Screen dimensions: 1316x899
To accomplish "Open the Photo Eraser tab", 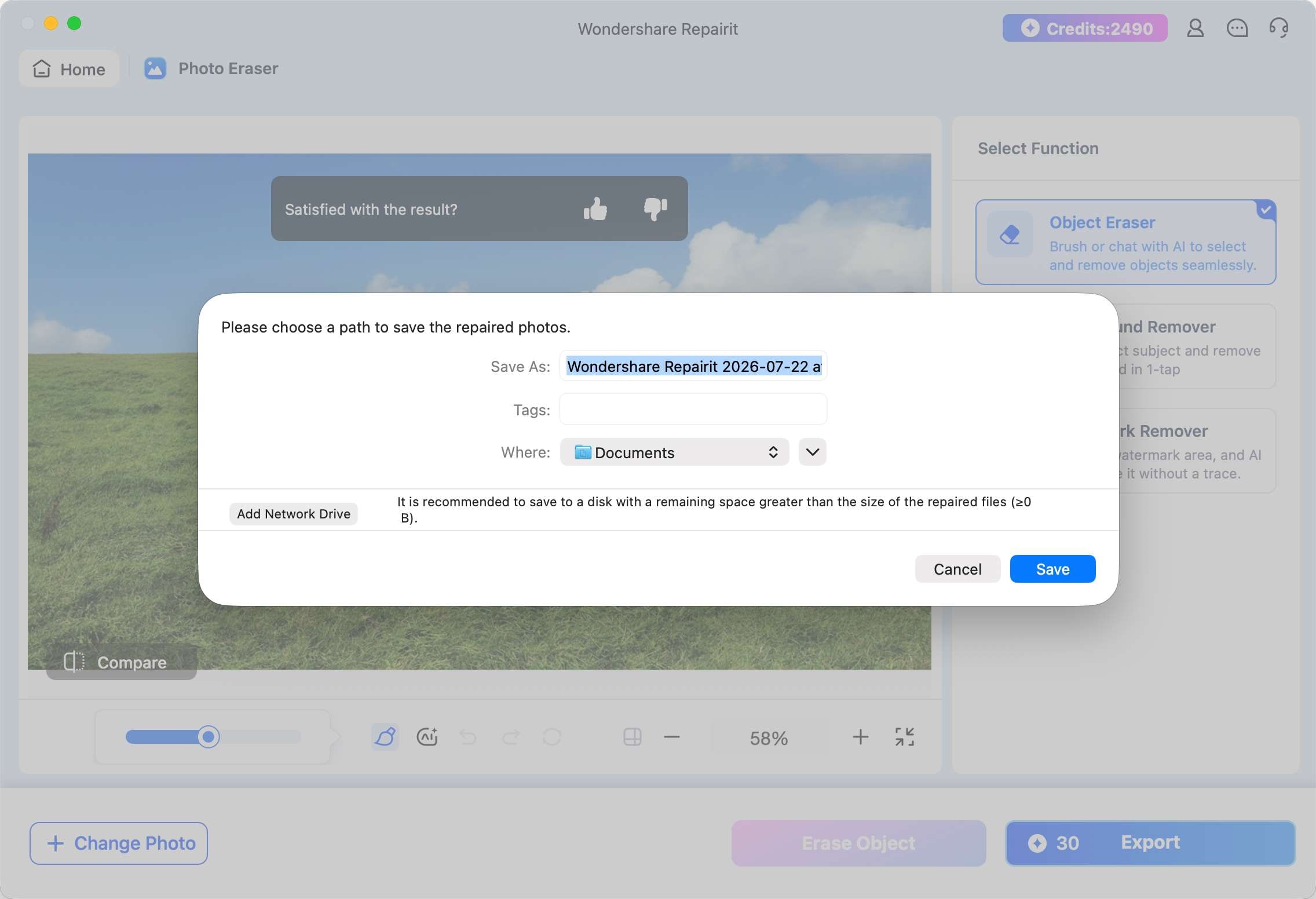I will pyautogui.click(x=211, y=68).
